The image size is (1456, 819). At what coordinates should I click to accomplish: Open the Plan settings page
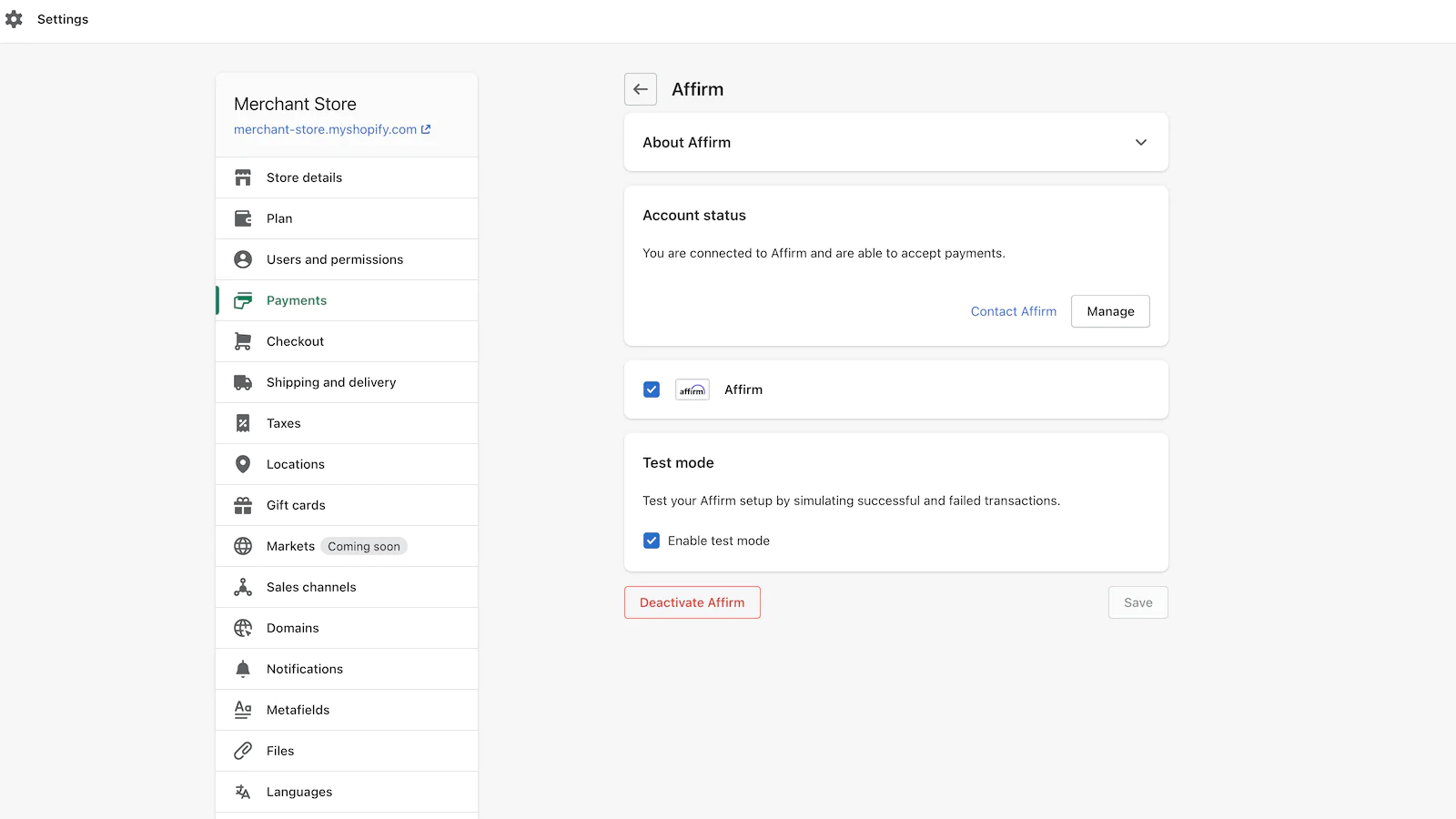click(x=347, y=218)
